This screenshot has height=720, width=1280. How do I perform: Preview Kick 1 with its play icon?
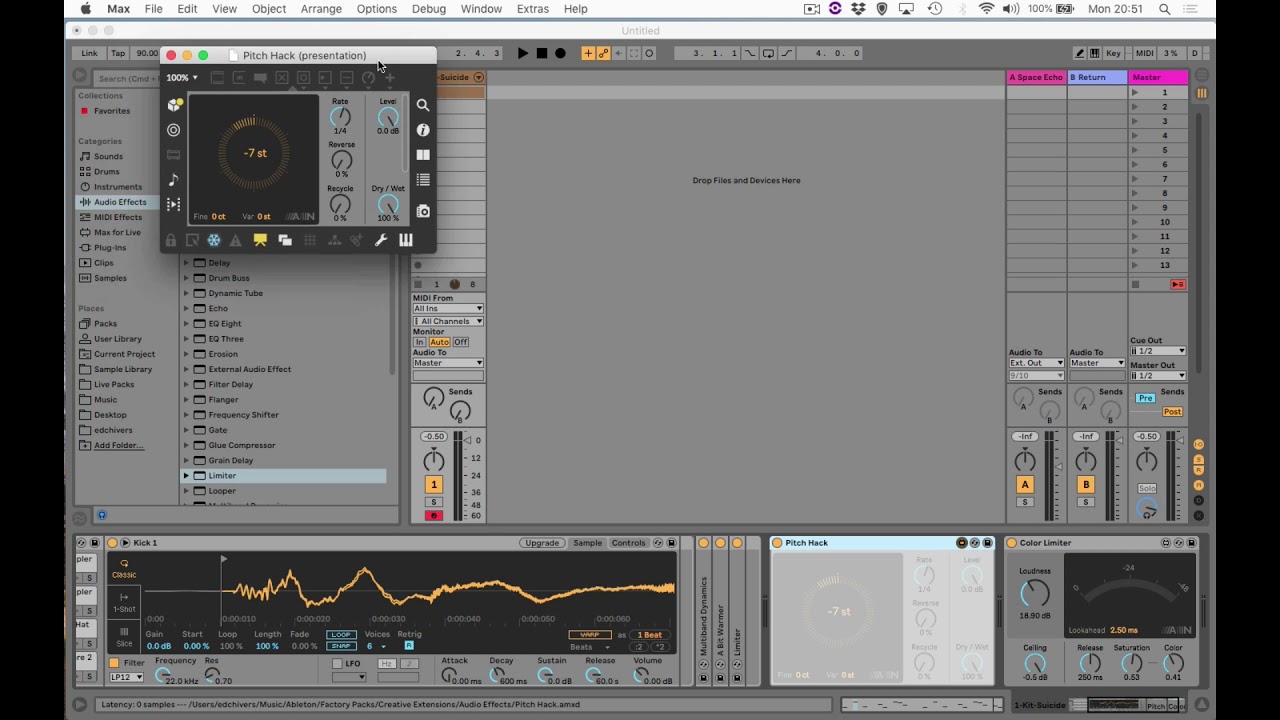click(x=125, y=543)
